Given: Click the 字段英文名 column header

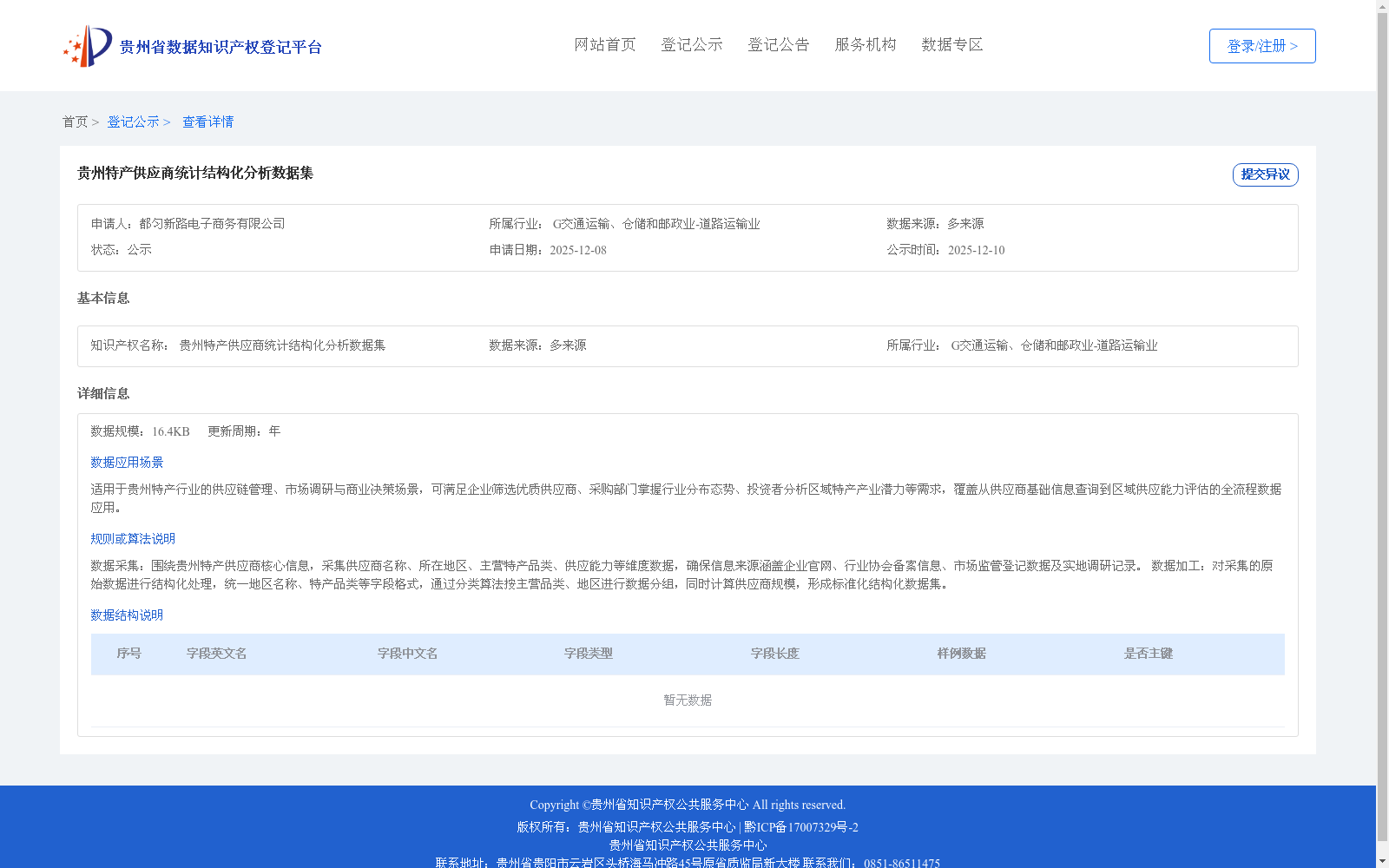Looking at the screenshot, I should coord(217,654).
